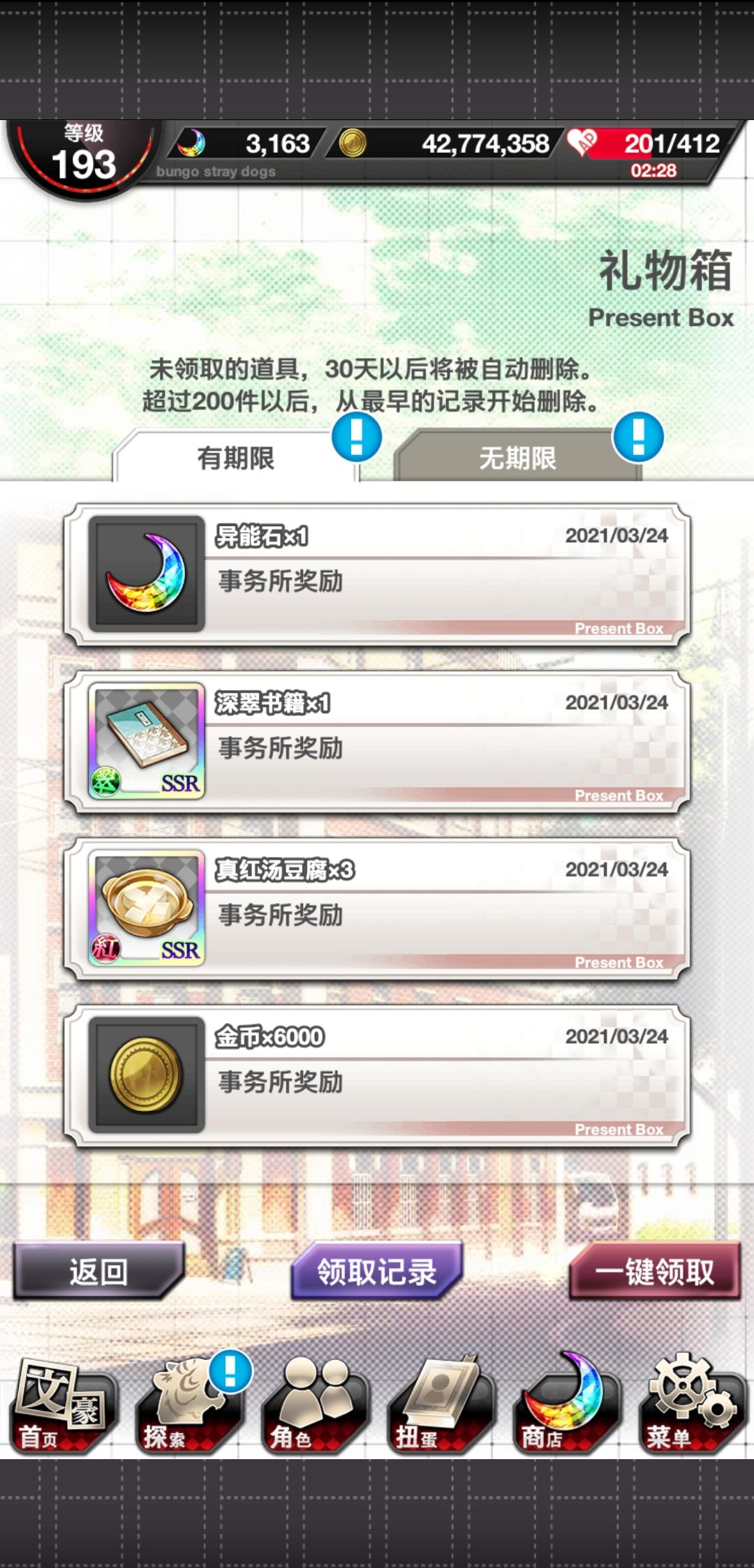Switch to the 有期限 tab
This screenshot has height=1568, width=754.
[x=235, y=457]
